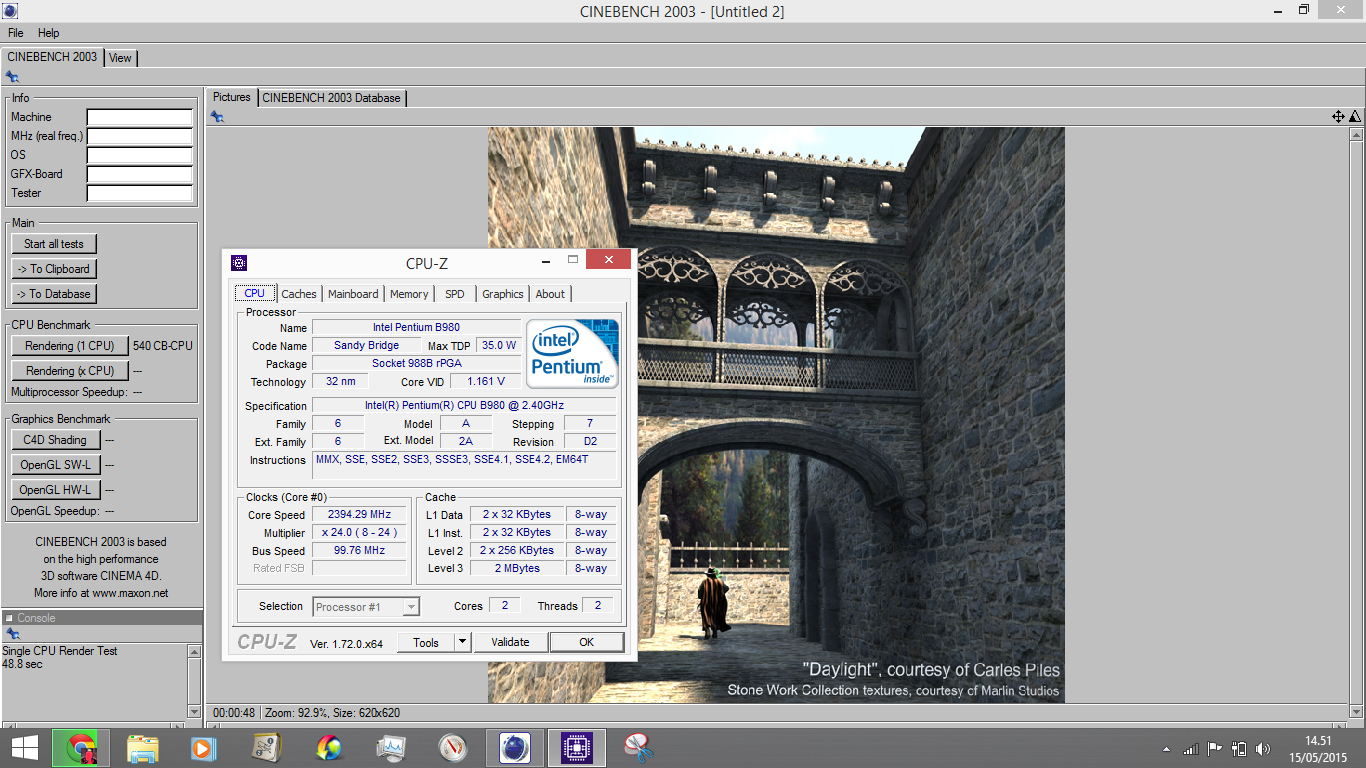Click the picture view scrollbar down arrow
The image size is (1366, 768).
pos(1356,711)
